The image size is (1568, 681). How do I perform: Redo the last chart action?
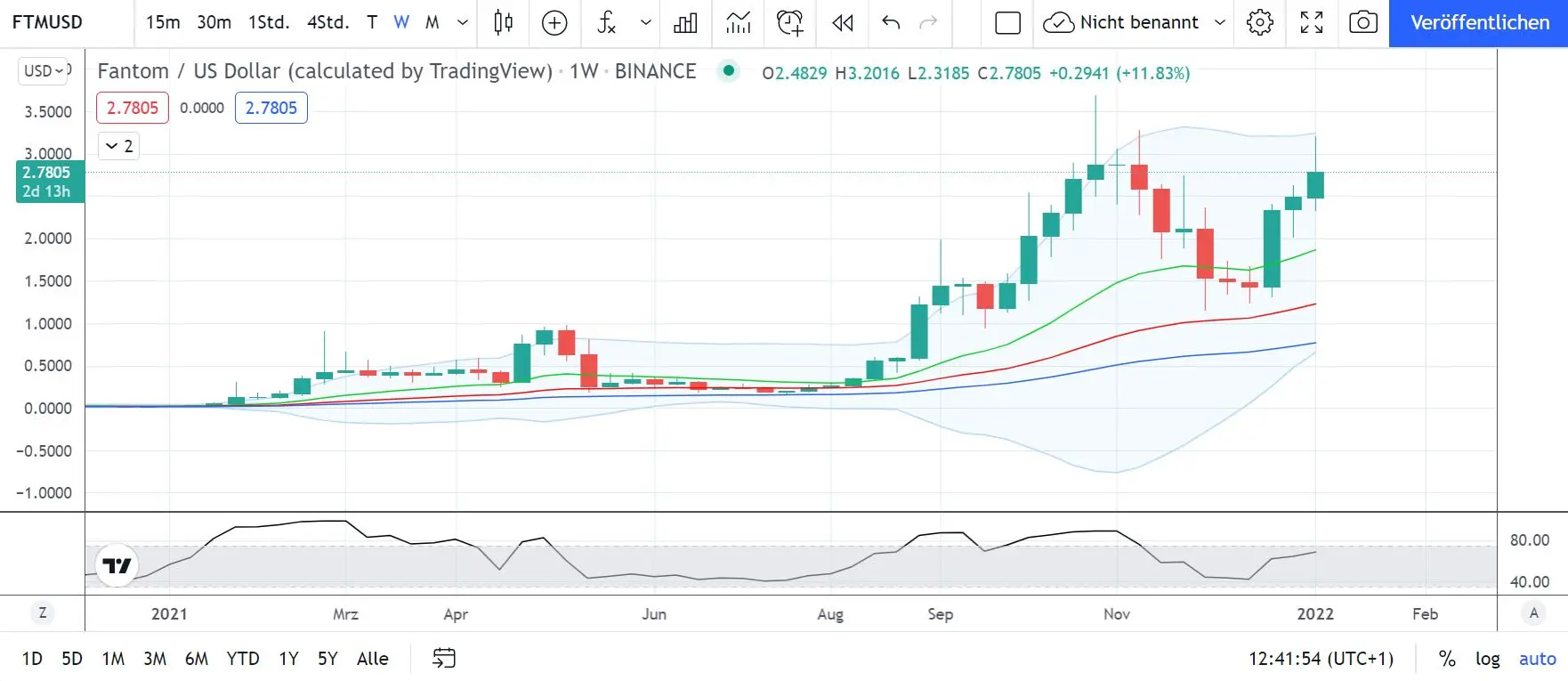[928, 22]
